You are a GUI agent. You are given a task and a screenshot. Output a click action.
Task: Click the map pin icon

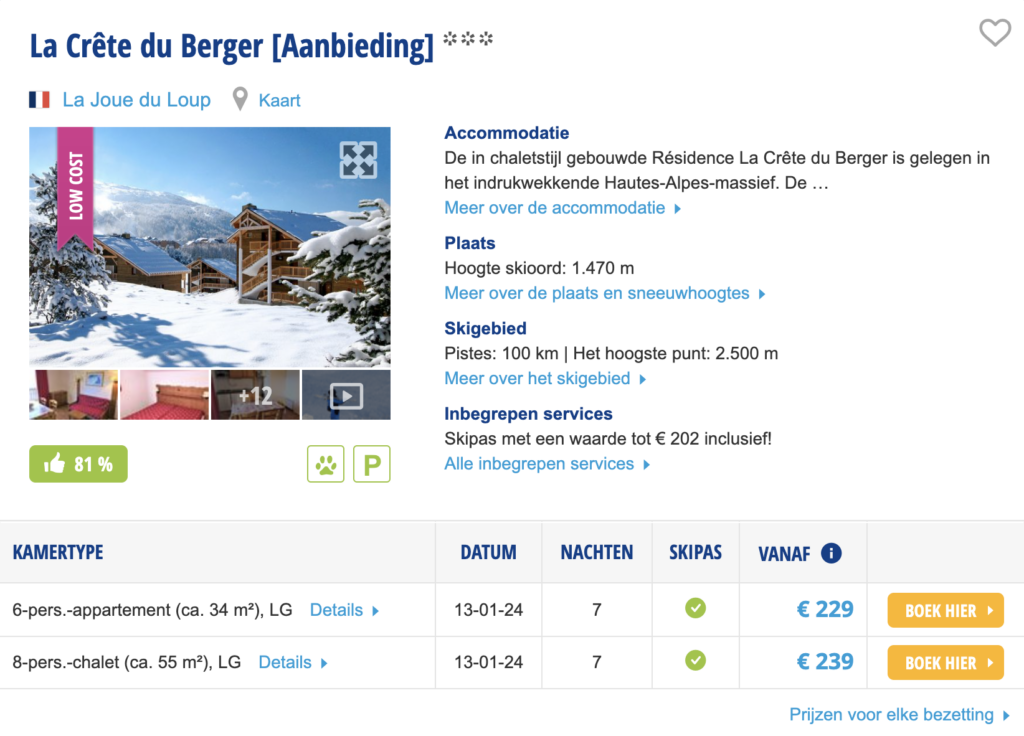pyautogui.click(x=240, y=100)
